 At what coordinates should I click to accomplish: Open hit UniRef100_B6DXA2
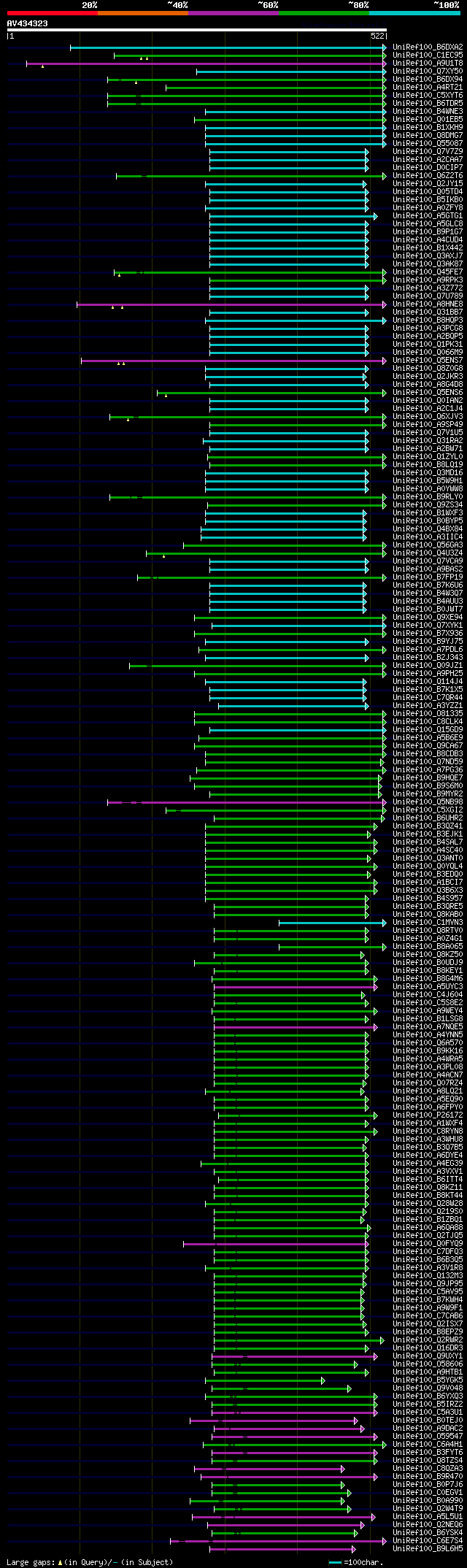click(x=428, y=47)
